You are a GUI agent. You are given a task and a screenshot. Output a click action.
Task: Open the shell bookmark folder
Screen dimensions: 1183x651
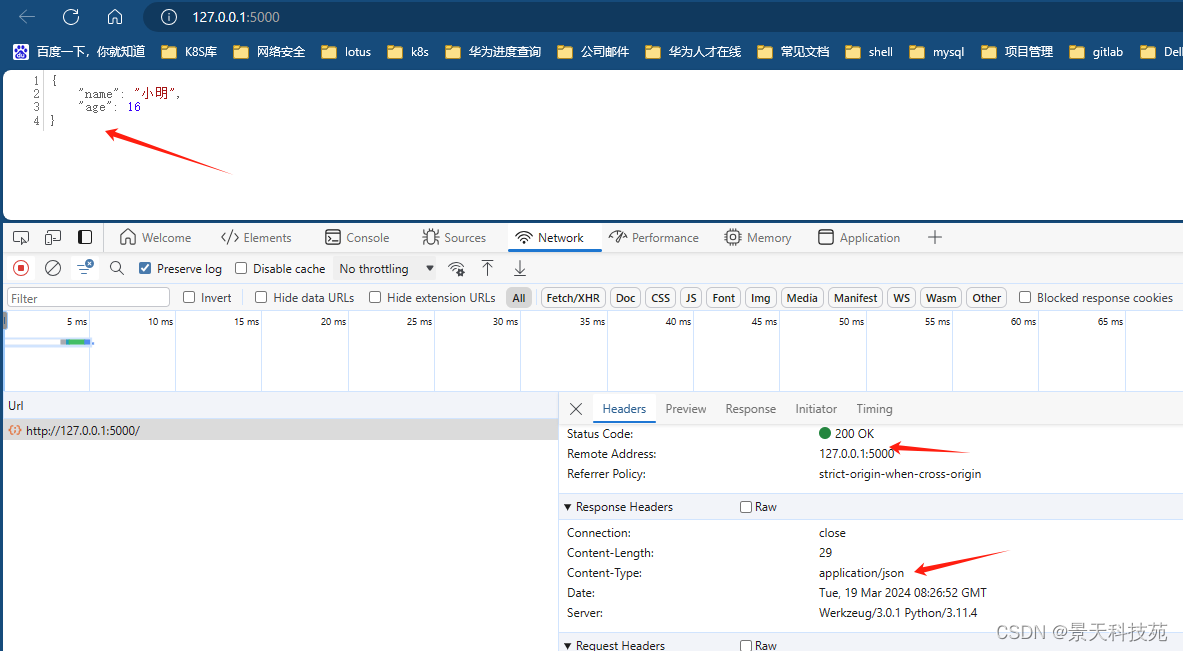pos(869,51)
